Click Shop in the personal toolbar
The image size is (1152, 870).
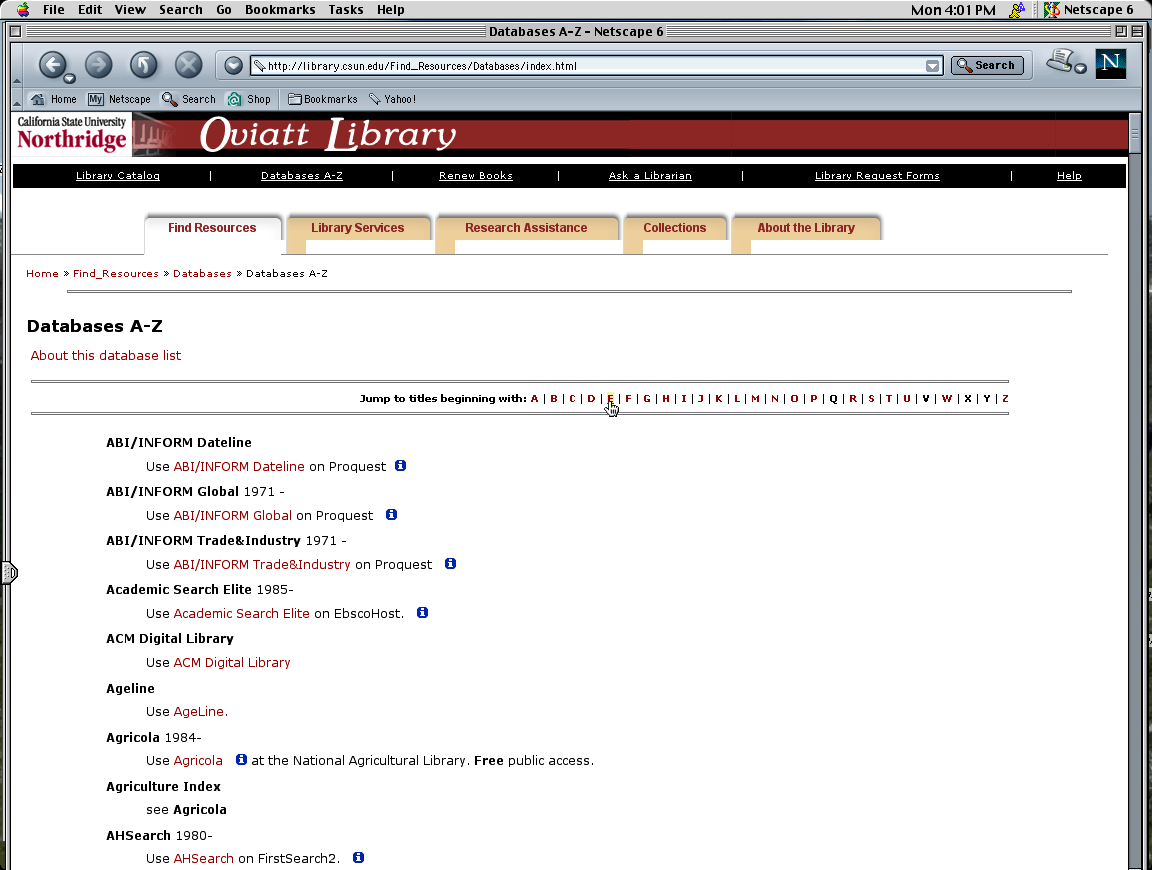249,99
